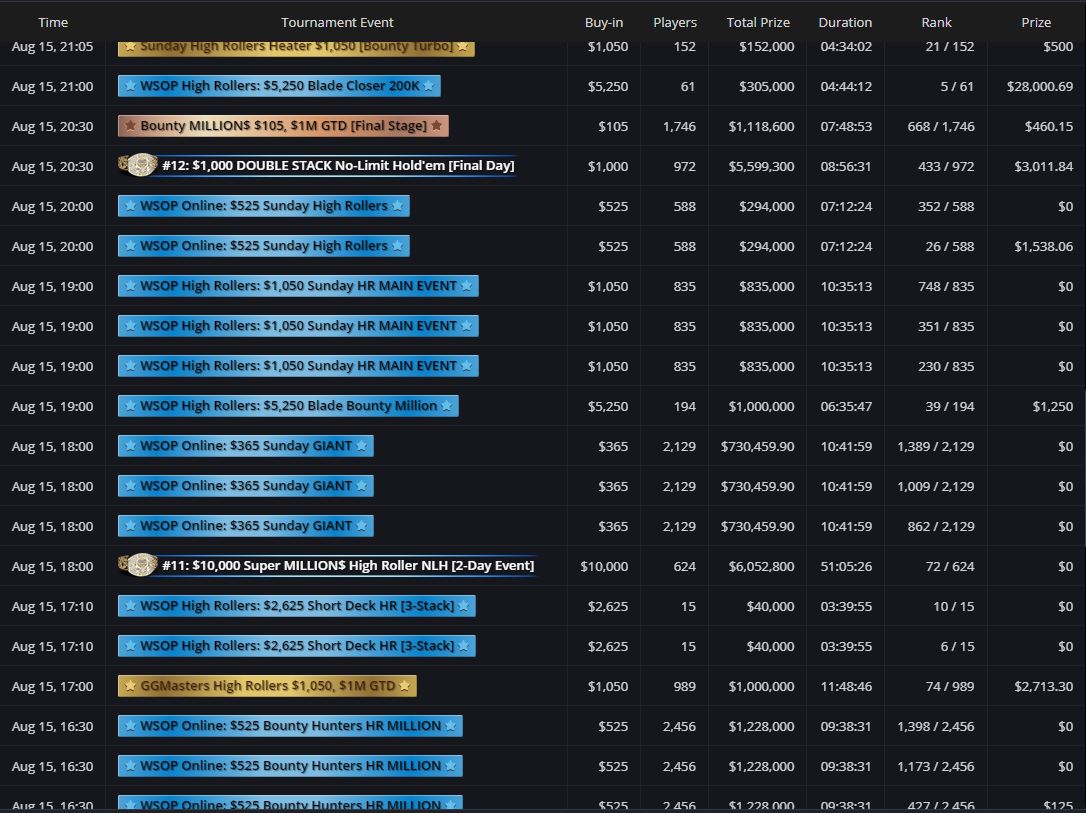Image resolution: width=1086 pixels, height=813 pixels.
Task: Sort by the Total Prize column header
Action: click(758, 22)
